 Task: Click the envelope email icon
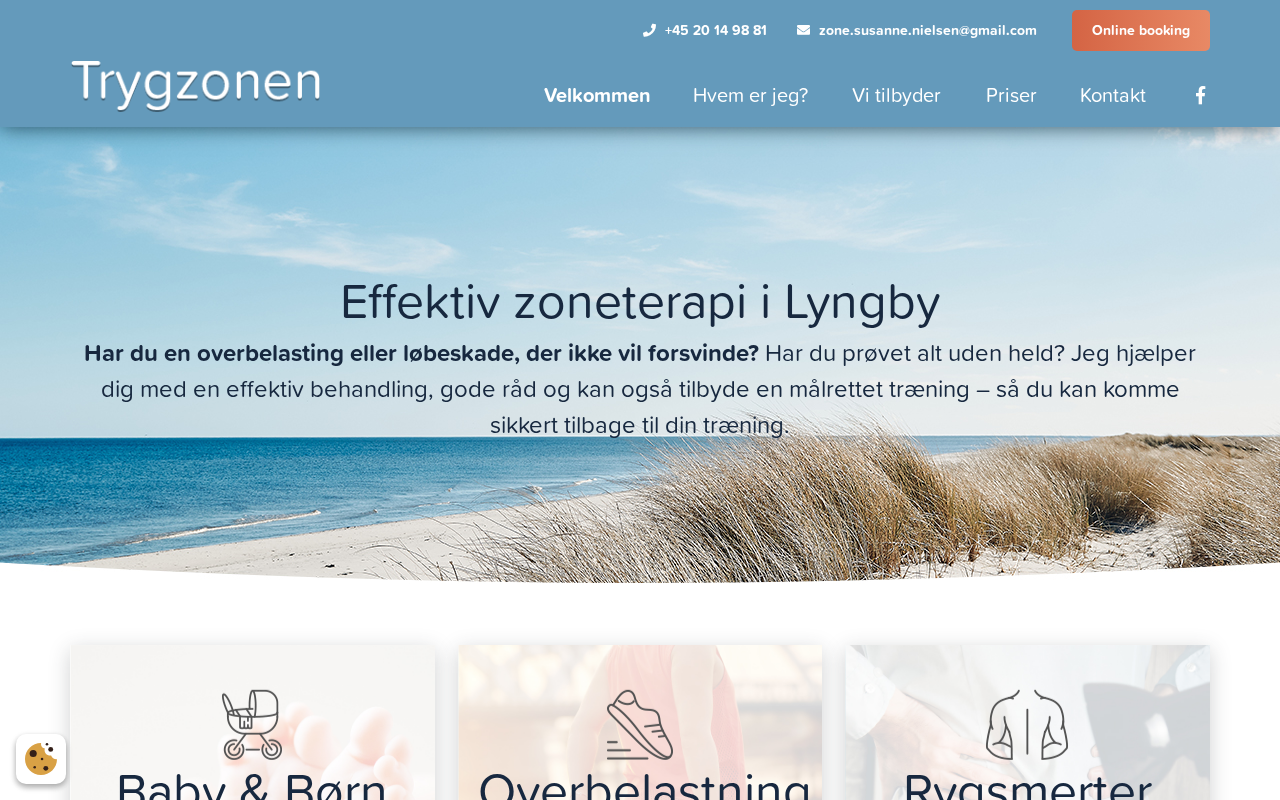803,30
